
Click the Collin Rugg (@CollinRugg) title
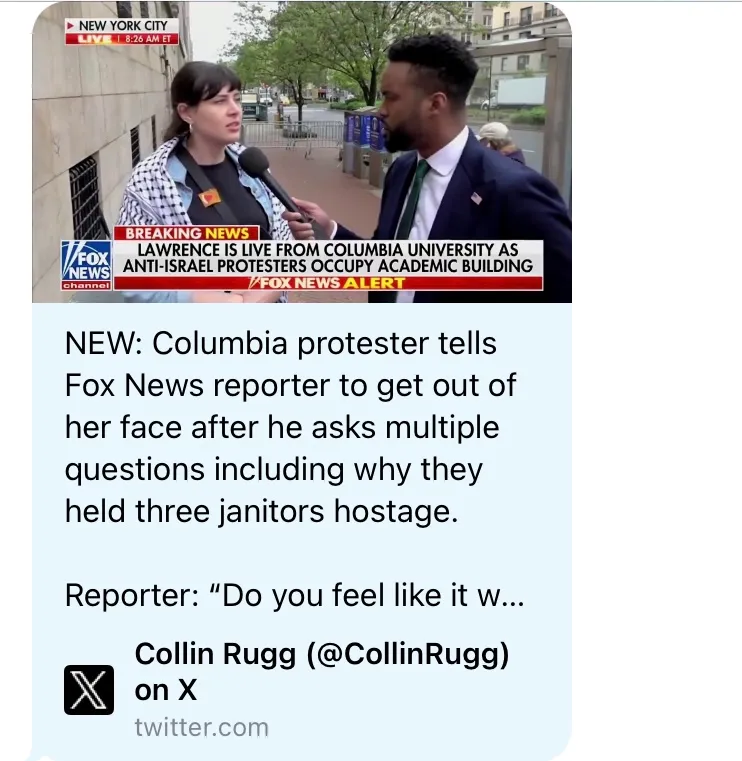coord(322,653)
